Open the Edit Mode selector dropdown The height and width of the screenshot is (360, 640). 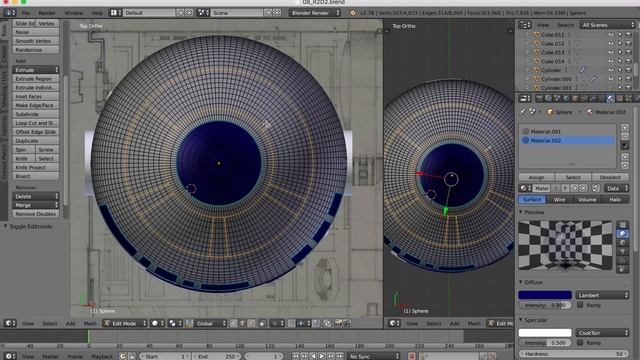click(124, 323)
